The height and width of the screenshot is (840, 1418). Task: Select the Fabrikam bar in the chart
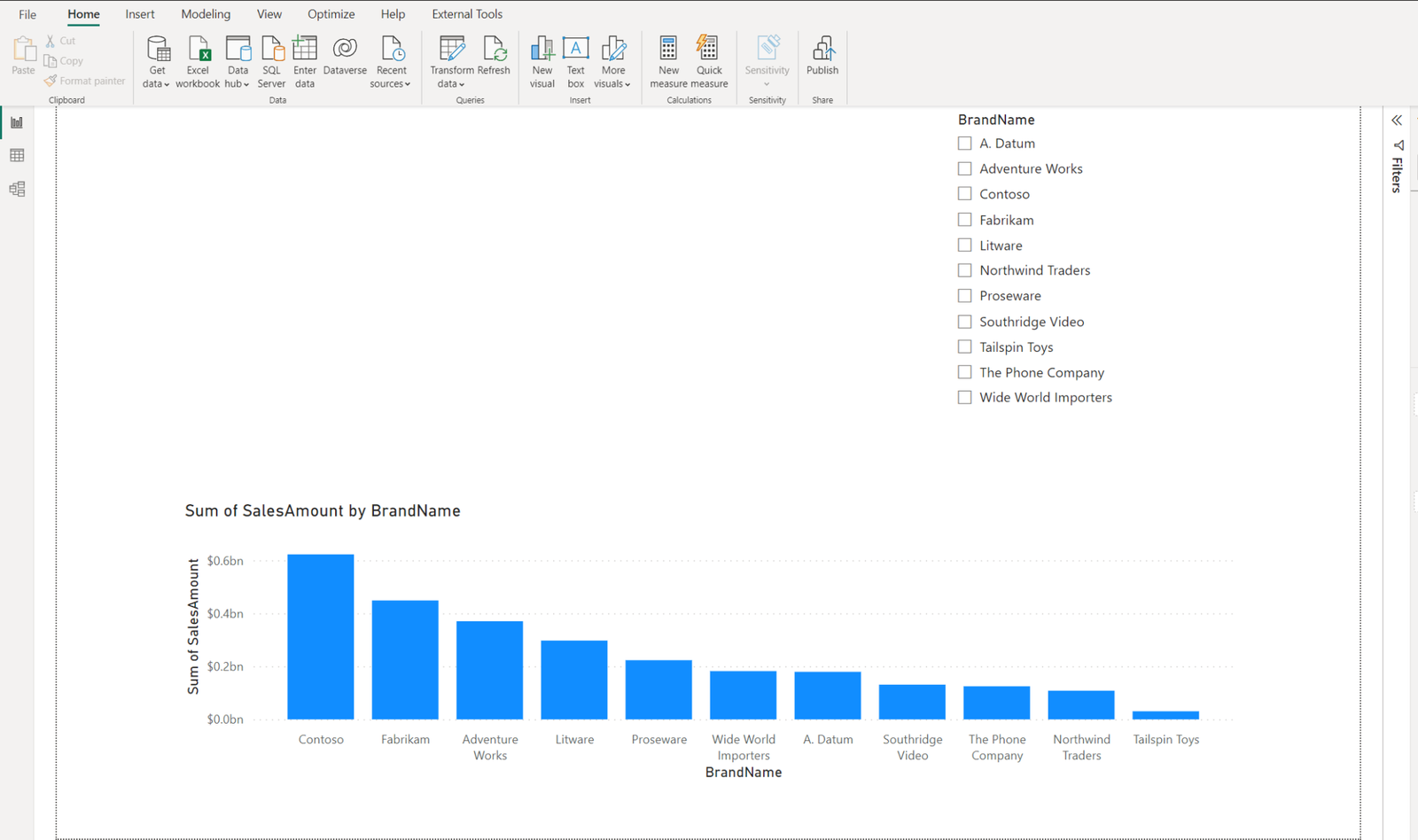coord(405,660)
